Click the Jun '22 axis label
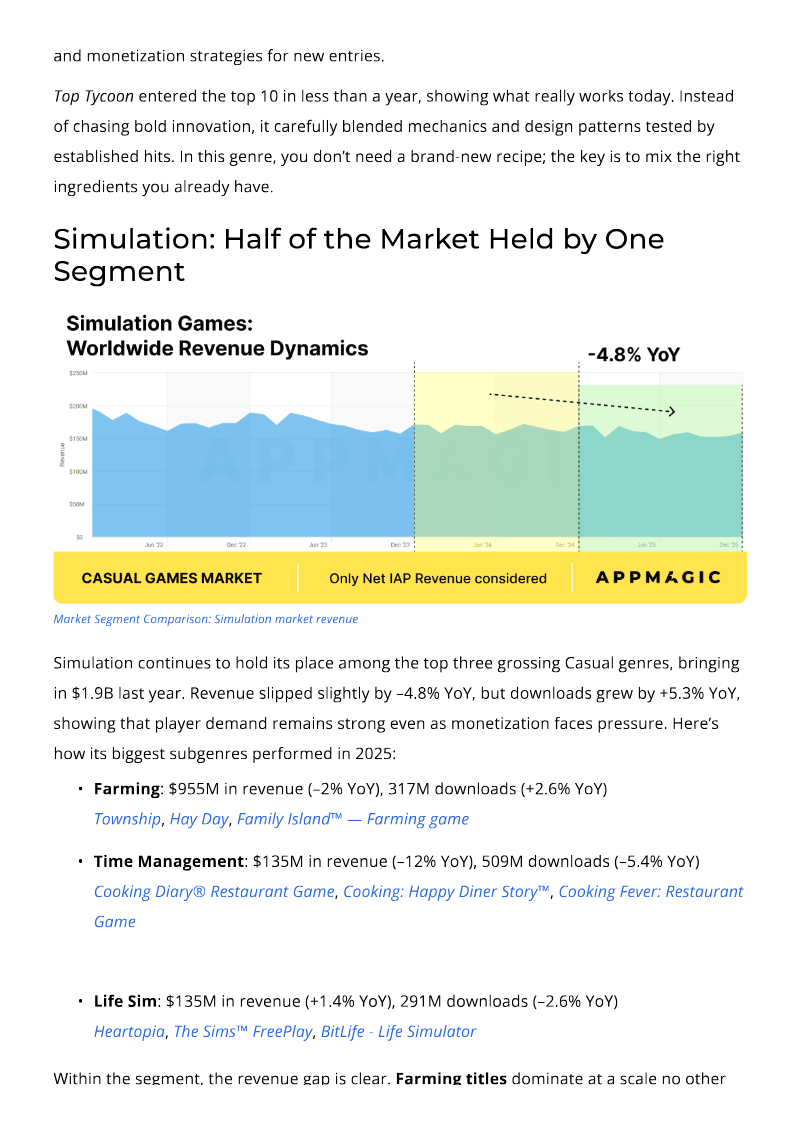Viewport: 800px width, 1131px height. coord(154,545)
